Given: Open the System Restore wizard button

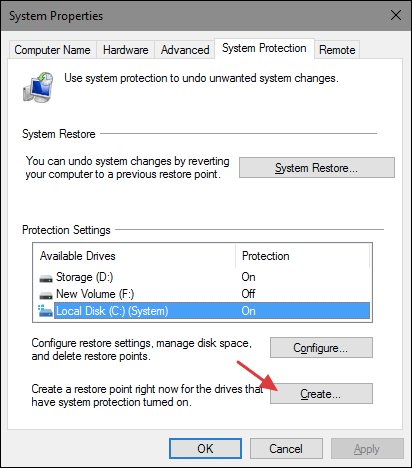Looking at the screenshot, I should [317, 168].
